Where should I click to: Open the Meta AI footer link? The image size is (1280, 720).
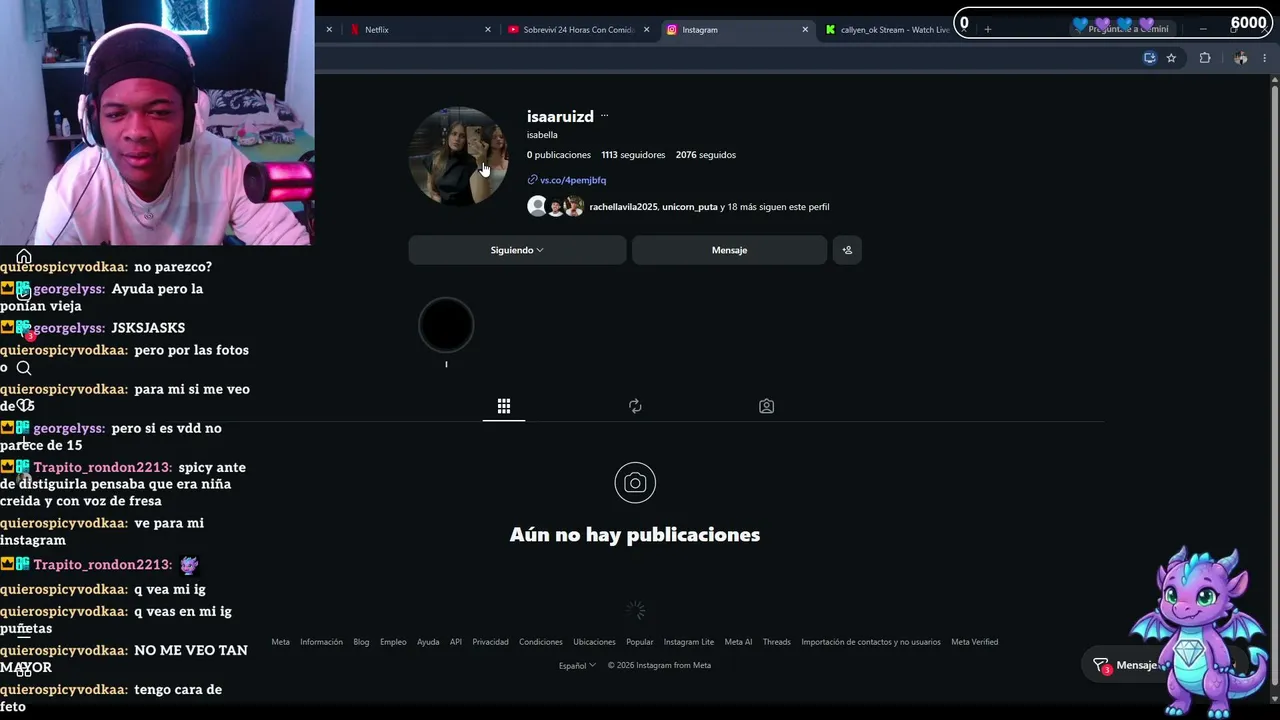[x=738, y=642]
